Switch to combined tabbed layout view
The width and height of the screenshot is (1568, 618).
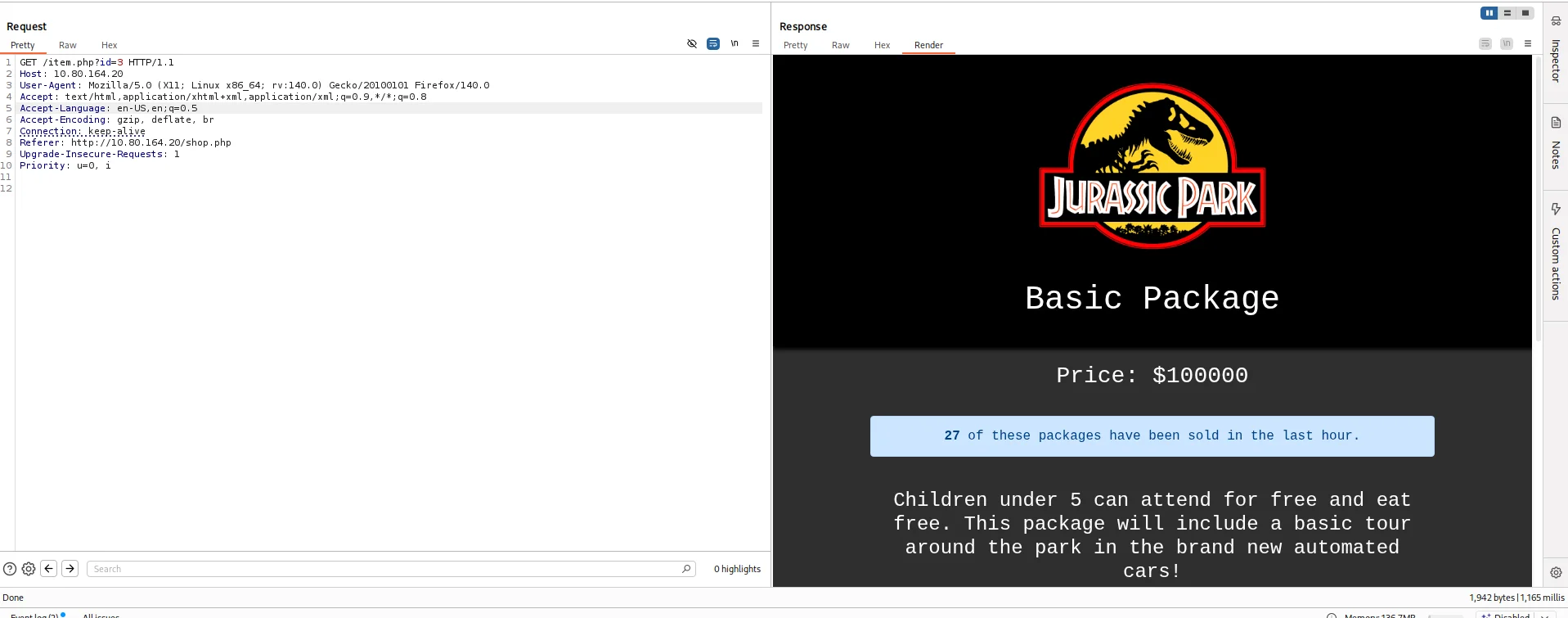click(1525, 13)
